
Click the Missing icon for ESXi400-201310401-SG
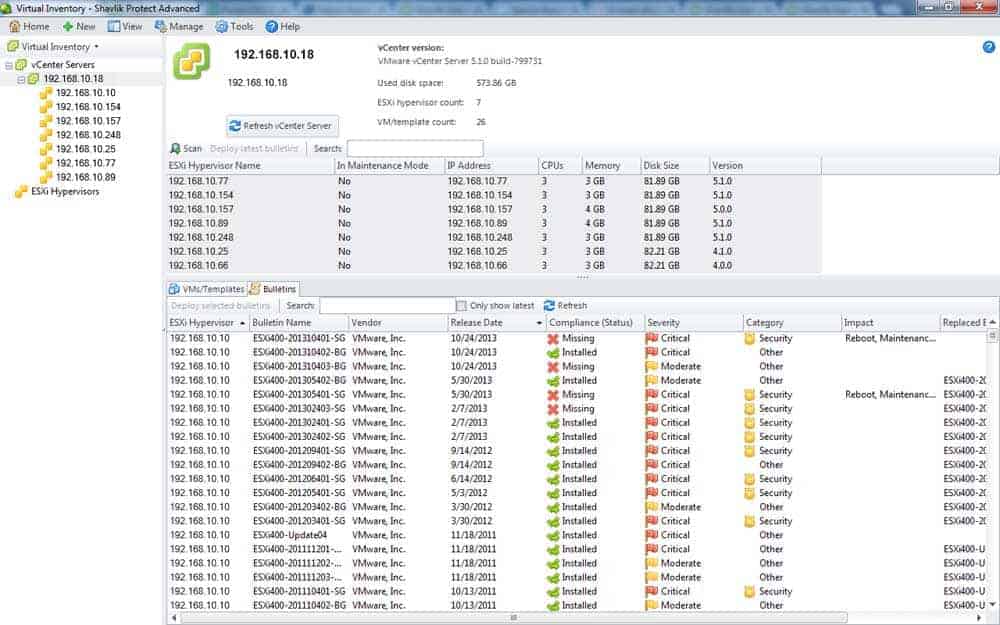(x=553, y=339)
